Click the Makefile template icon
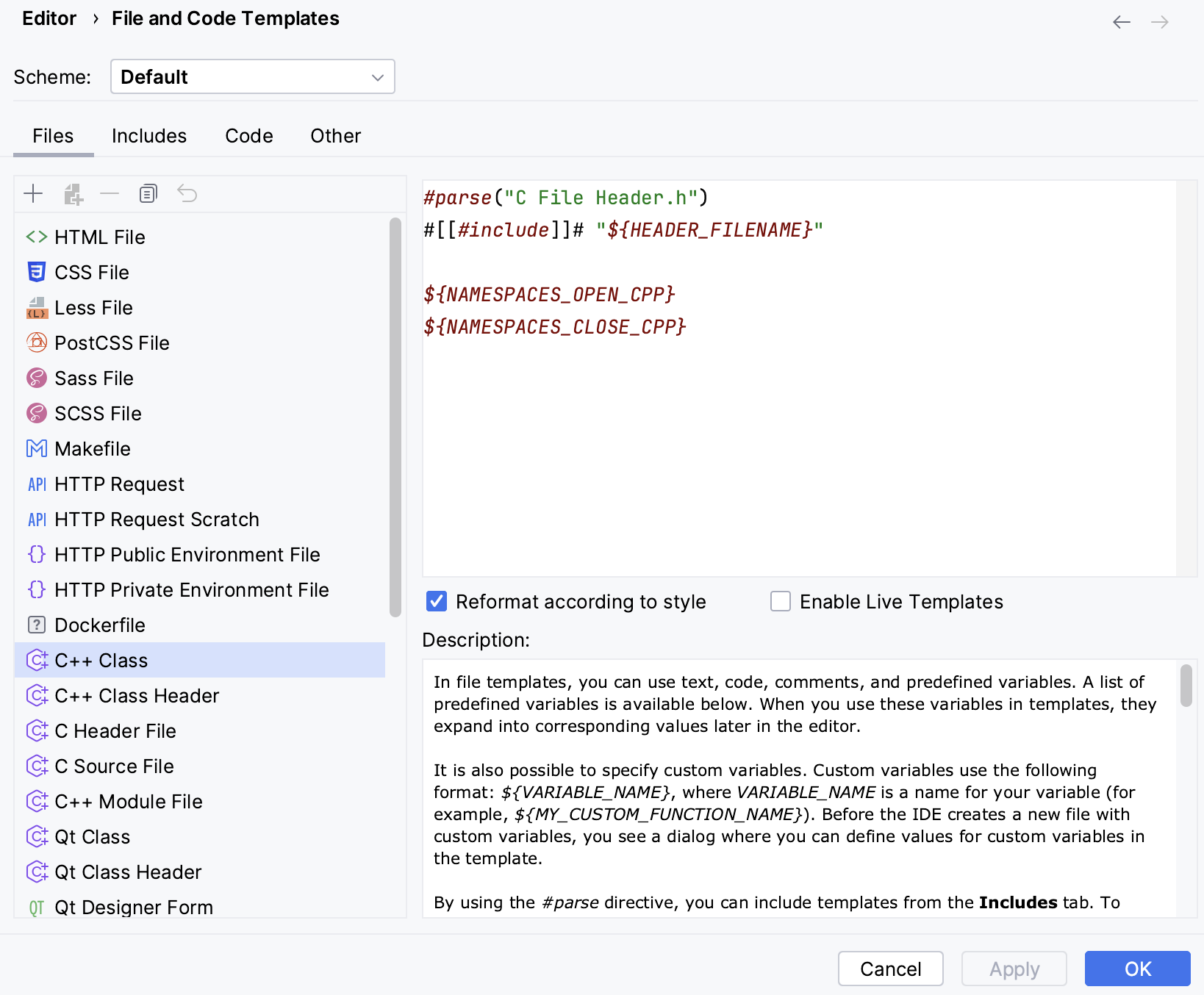Image resolution: width=1204 pixels, height=995 pixels. (x=36, y=448)
